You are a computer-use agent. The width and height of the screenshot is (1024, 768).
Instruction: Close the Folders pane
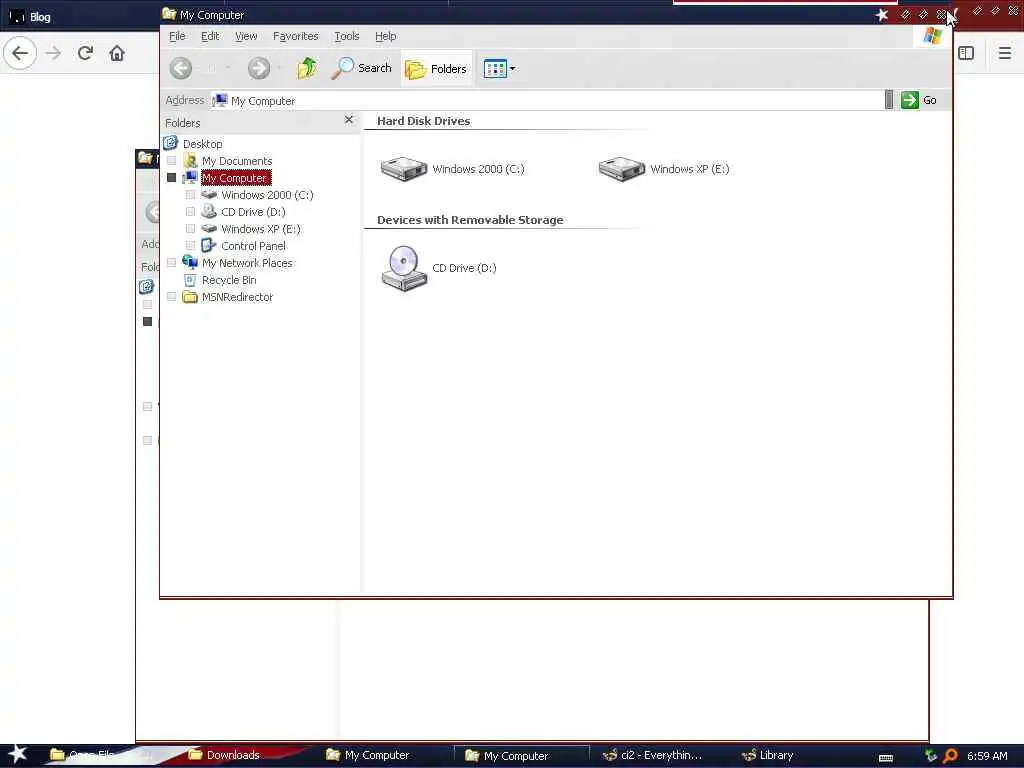tap(349, 120)
